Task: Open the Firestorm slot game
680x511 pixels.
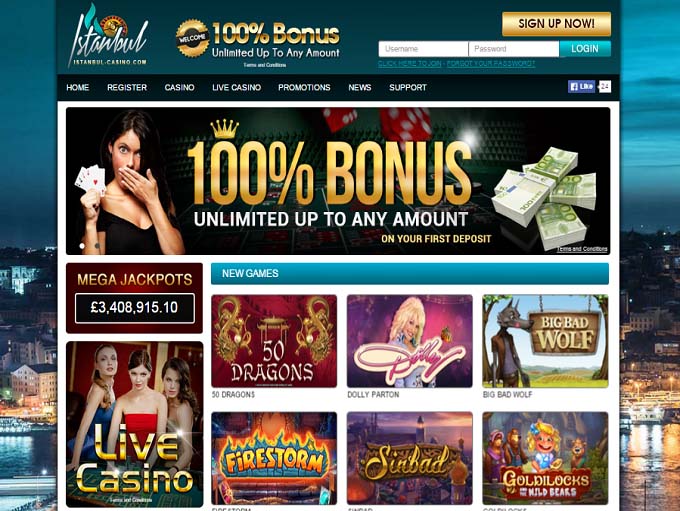Action: tap(274, 458)
